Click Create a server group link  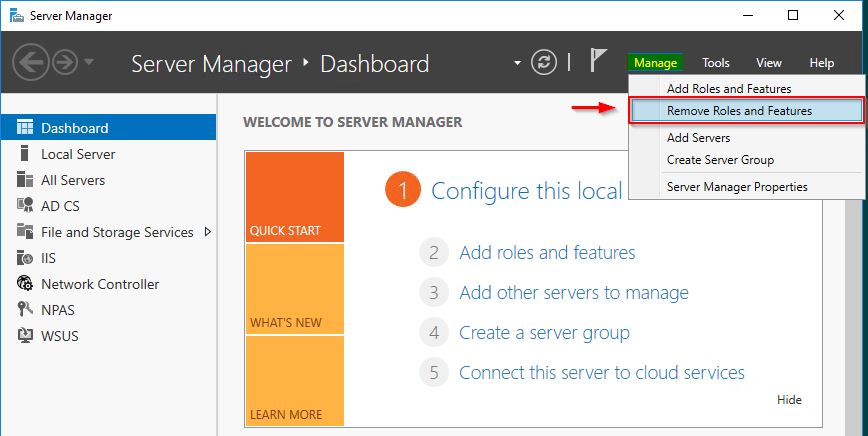pos(544,333)
